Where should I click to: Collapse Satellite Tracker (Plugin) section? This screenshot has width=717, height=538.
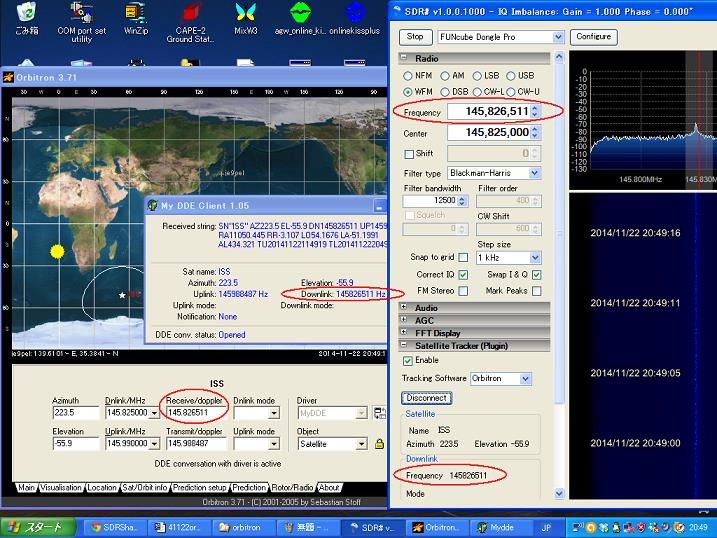pos(404,345)
